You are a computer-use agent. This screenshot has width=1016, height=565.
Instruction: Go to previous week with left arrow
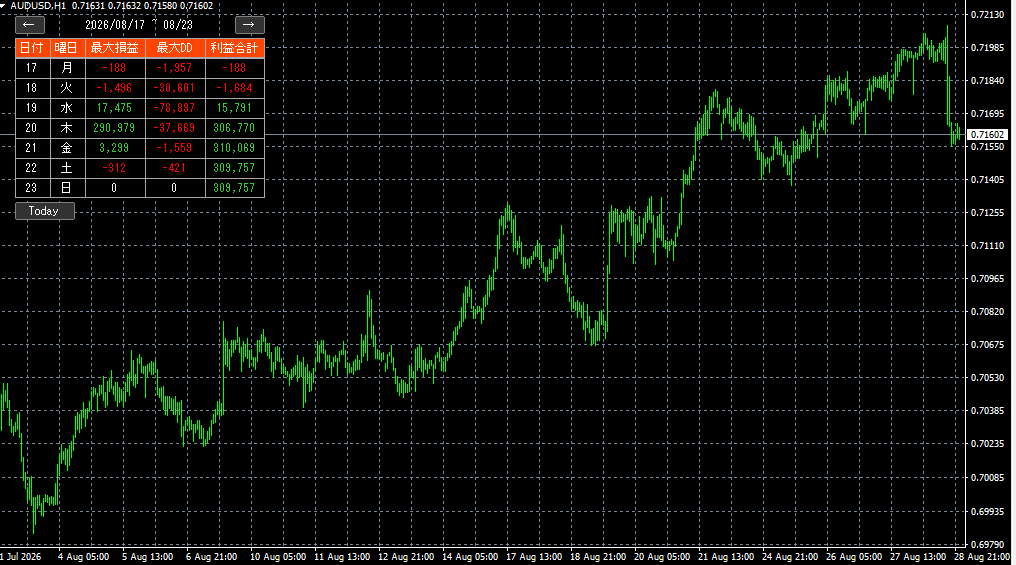point(30,25)
